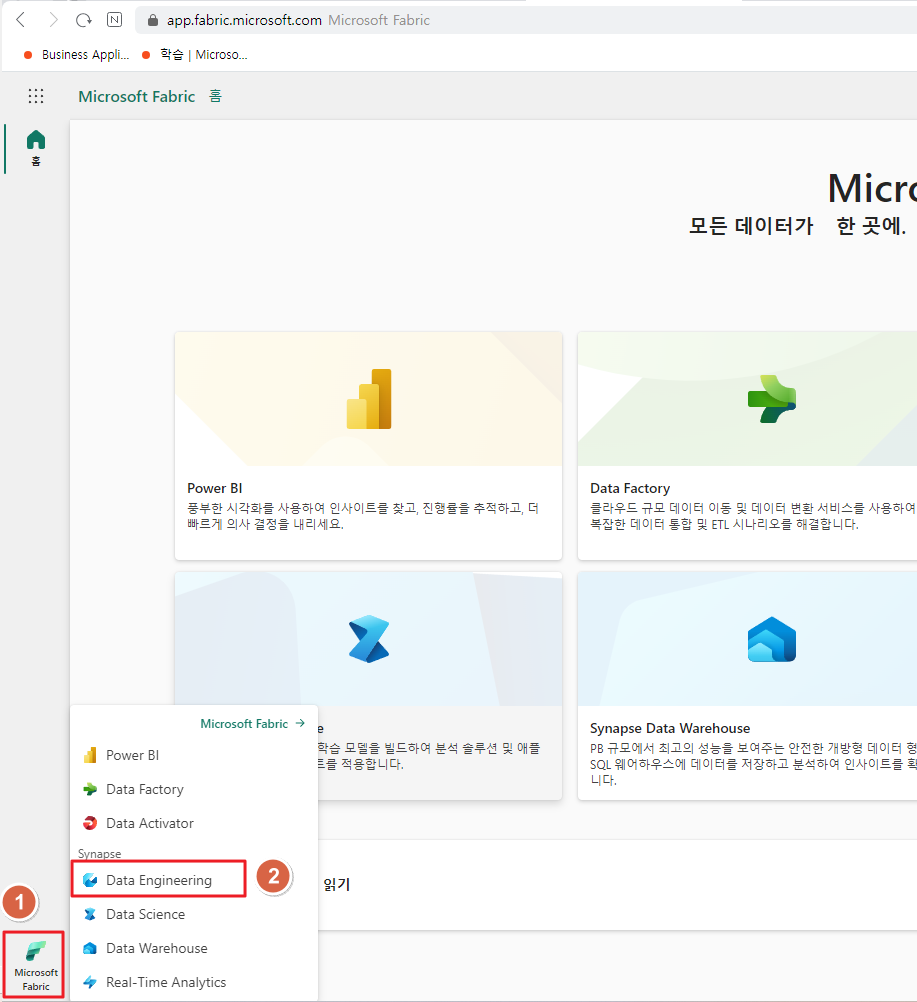Click the 홈 breadcrumb in header

215,96
